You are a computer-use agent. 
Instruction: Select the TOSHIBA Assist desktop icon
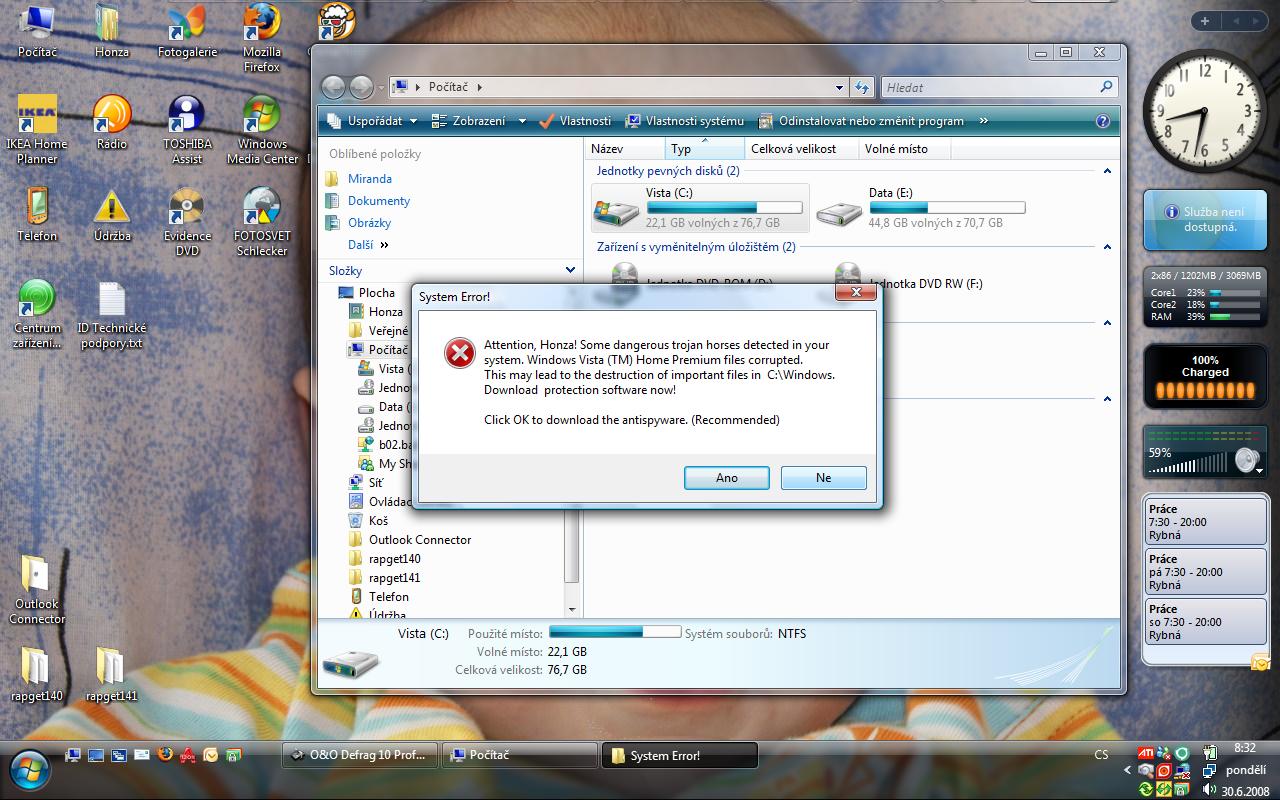(187, 130)
